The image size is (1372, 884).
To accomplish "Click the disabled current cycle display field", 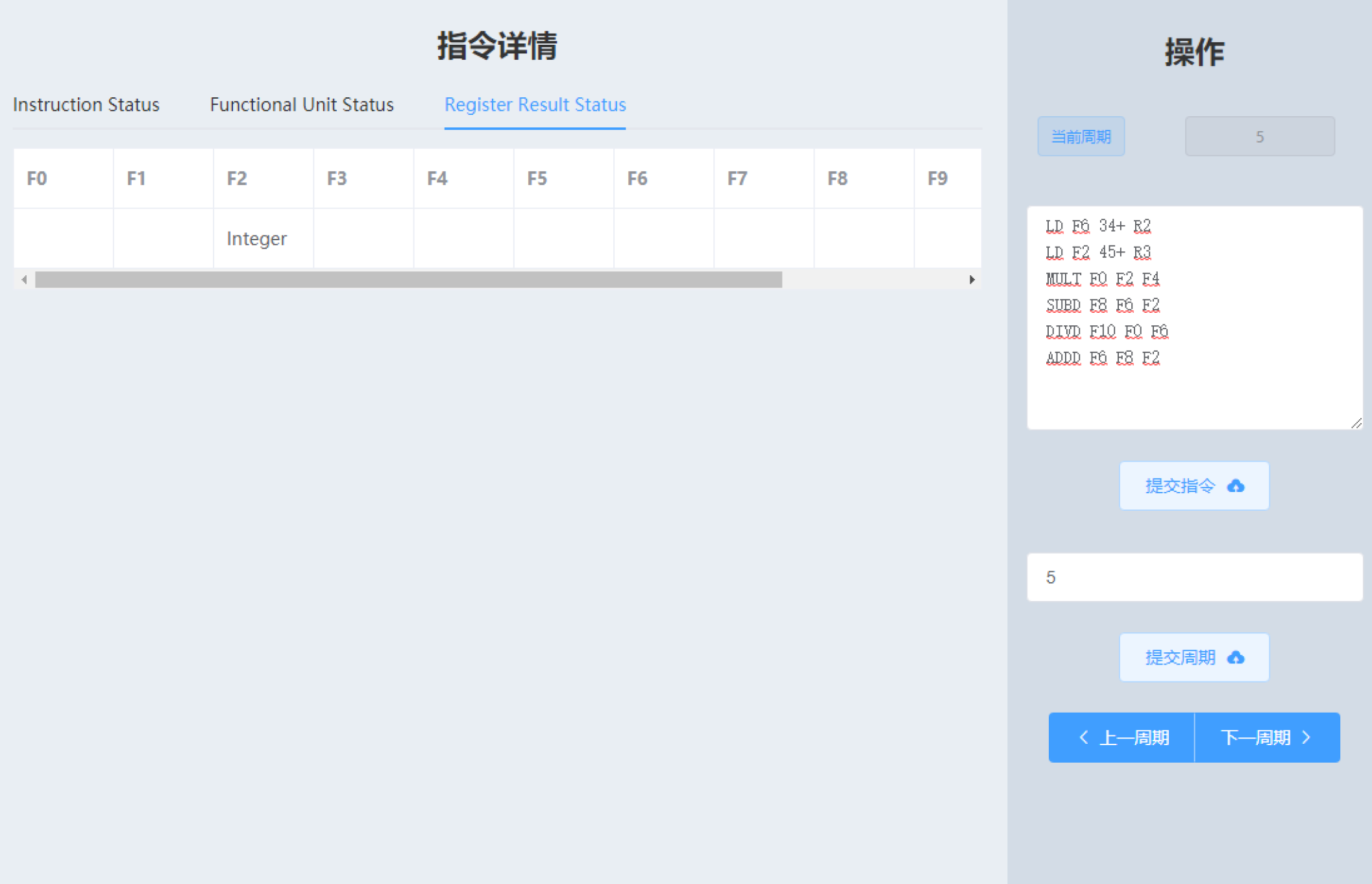I will (x=1260, y=136).
